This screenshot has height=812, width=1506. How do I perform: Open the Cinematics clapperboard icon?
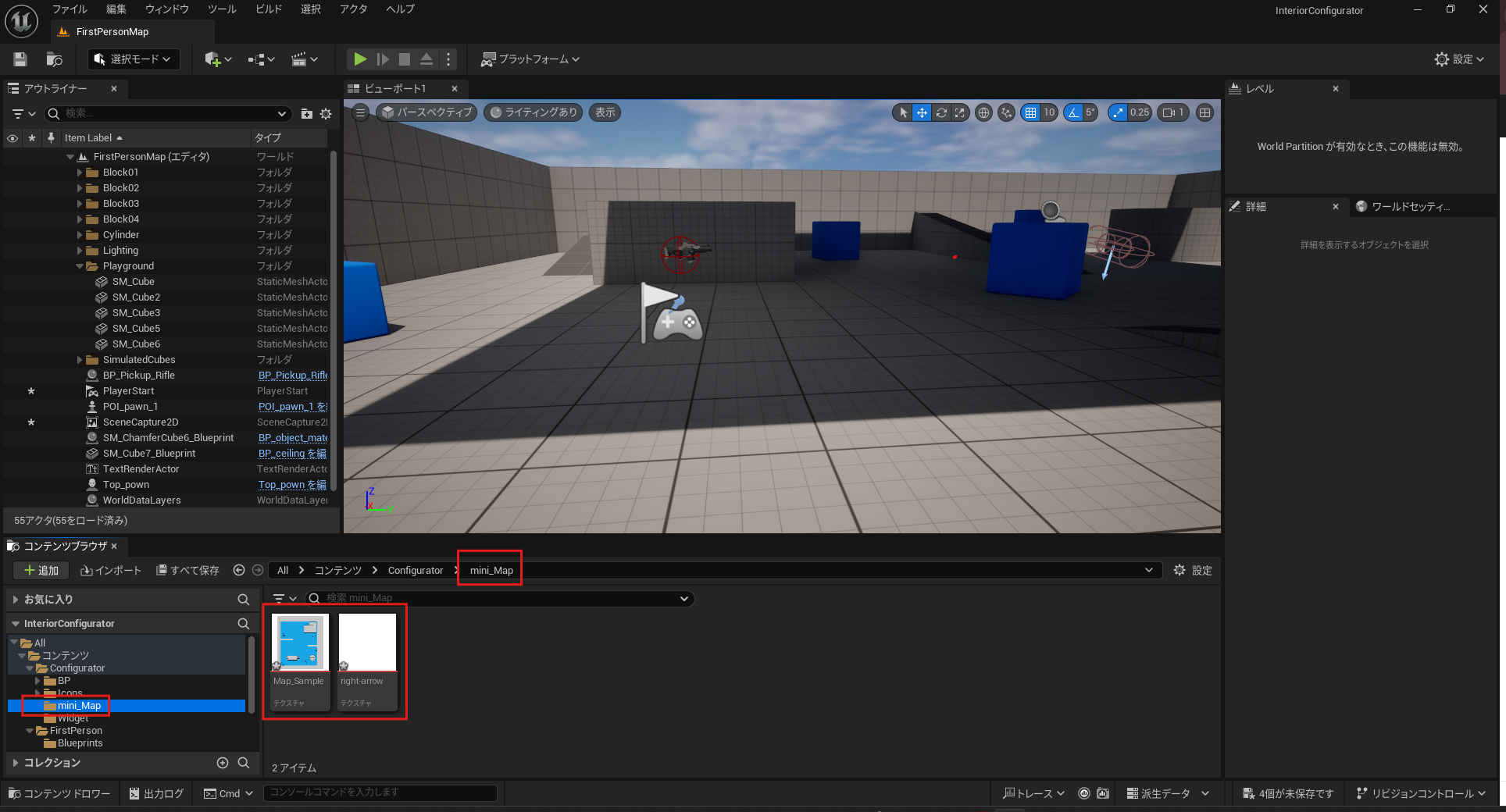[299, 59]
